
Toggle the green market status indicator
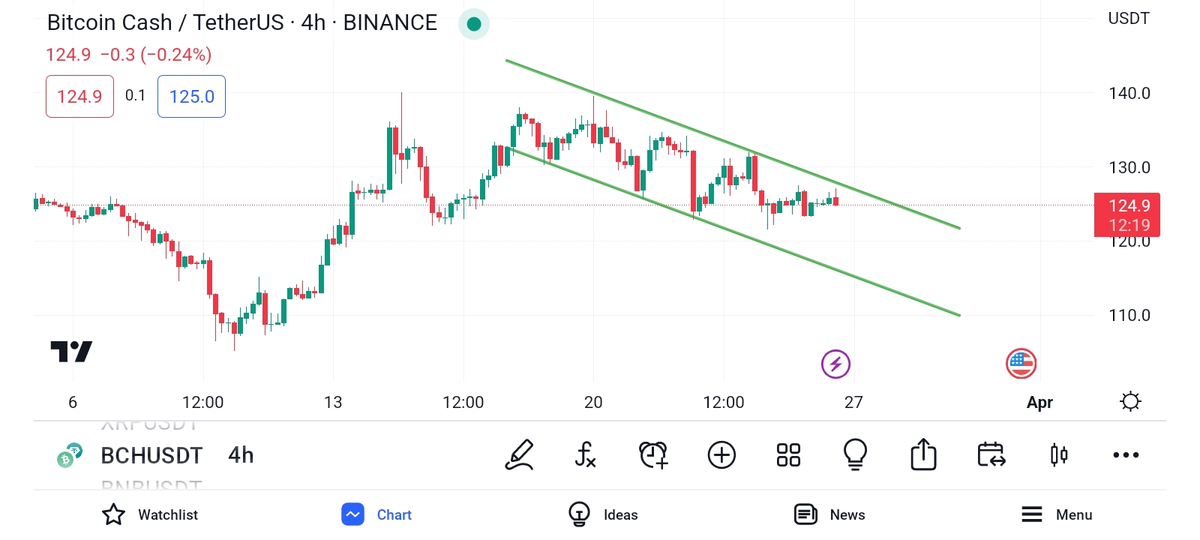pos(474,24)
